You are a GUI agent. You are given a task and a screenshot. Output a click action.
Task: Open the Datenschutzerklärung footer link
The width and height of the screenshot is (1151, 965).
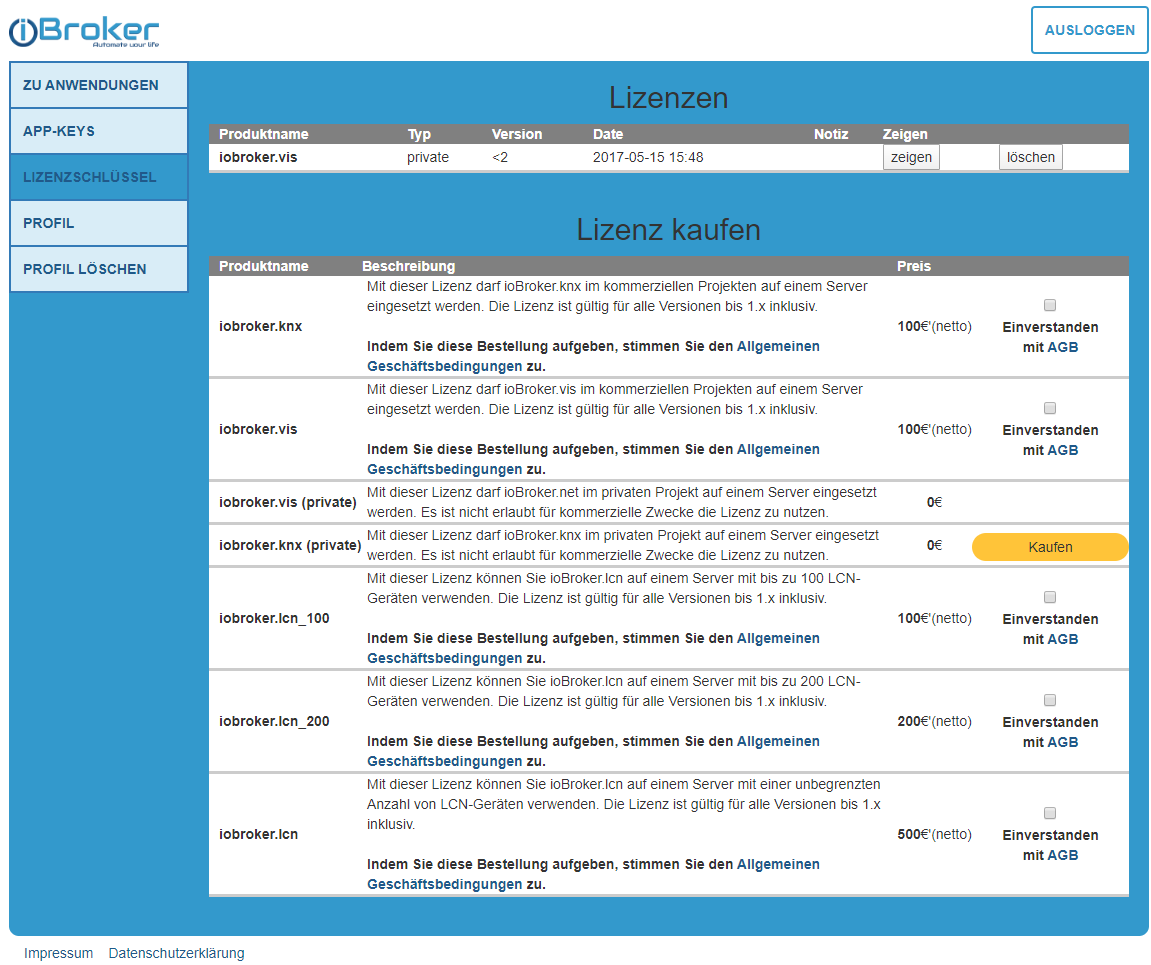176,953
